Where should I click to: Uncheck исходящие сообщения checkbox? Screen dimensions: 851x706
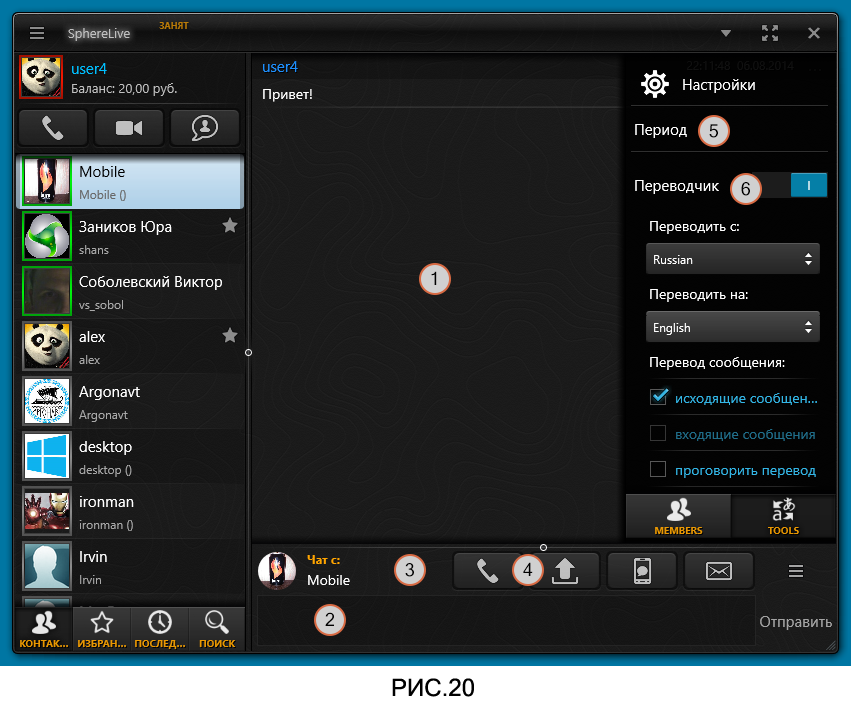(x=658, y=397)
